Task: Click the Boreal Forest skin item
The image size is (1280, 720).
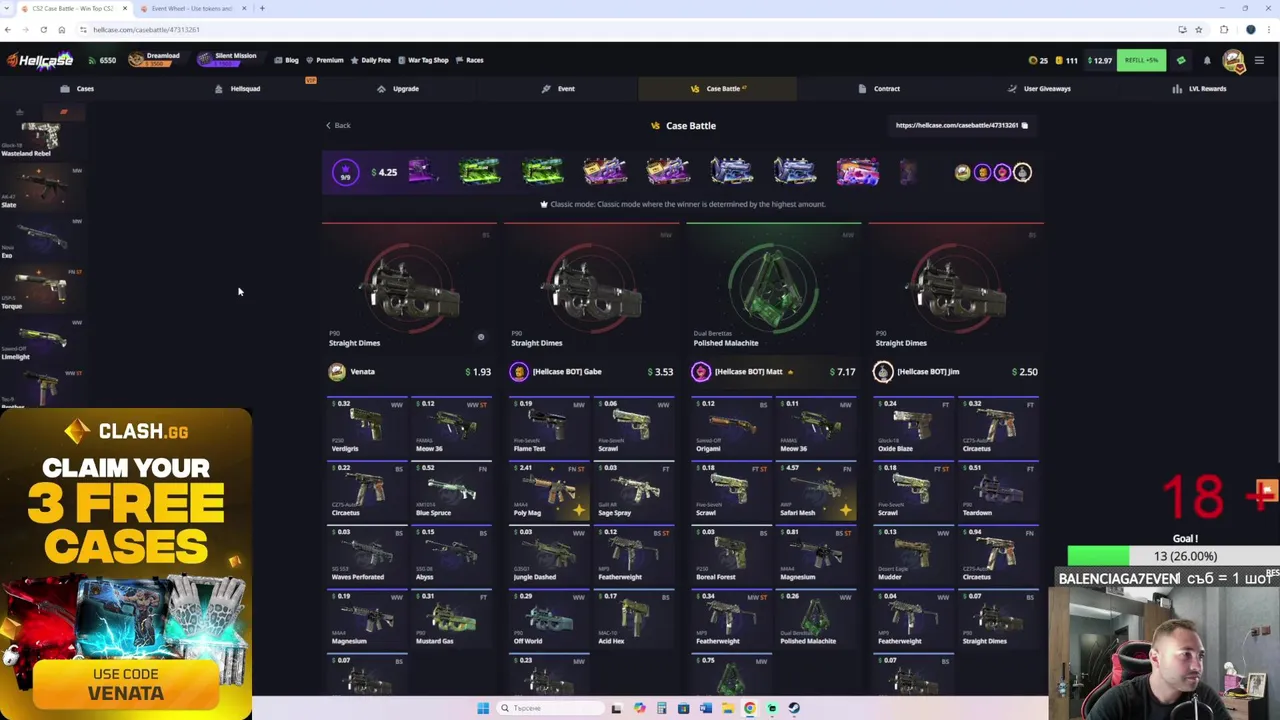Action: coord(731,555)
